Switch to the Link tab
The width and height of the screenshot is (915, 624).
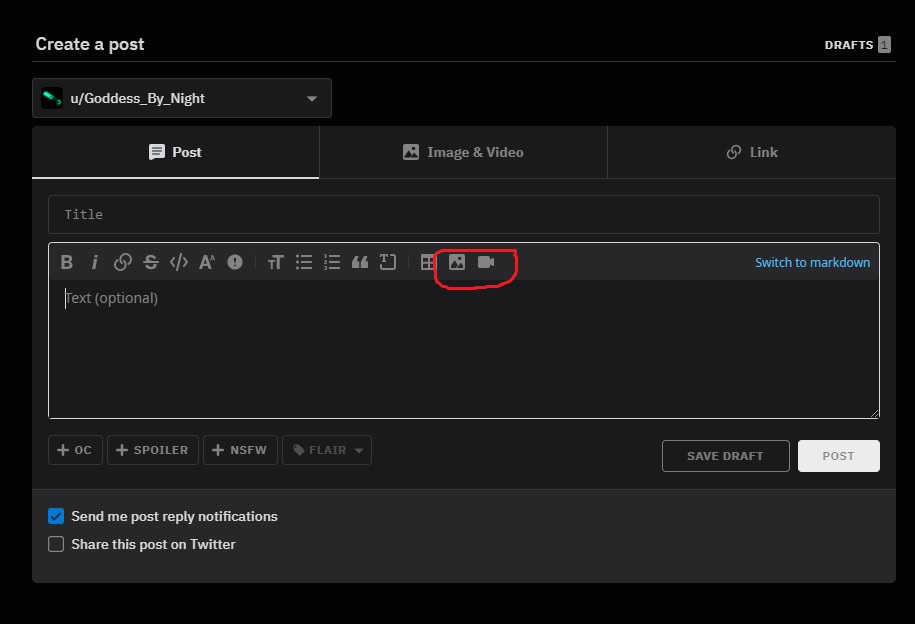[752, 152]
